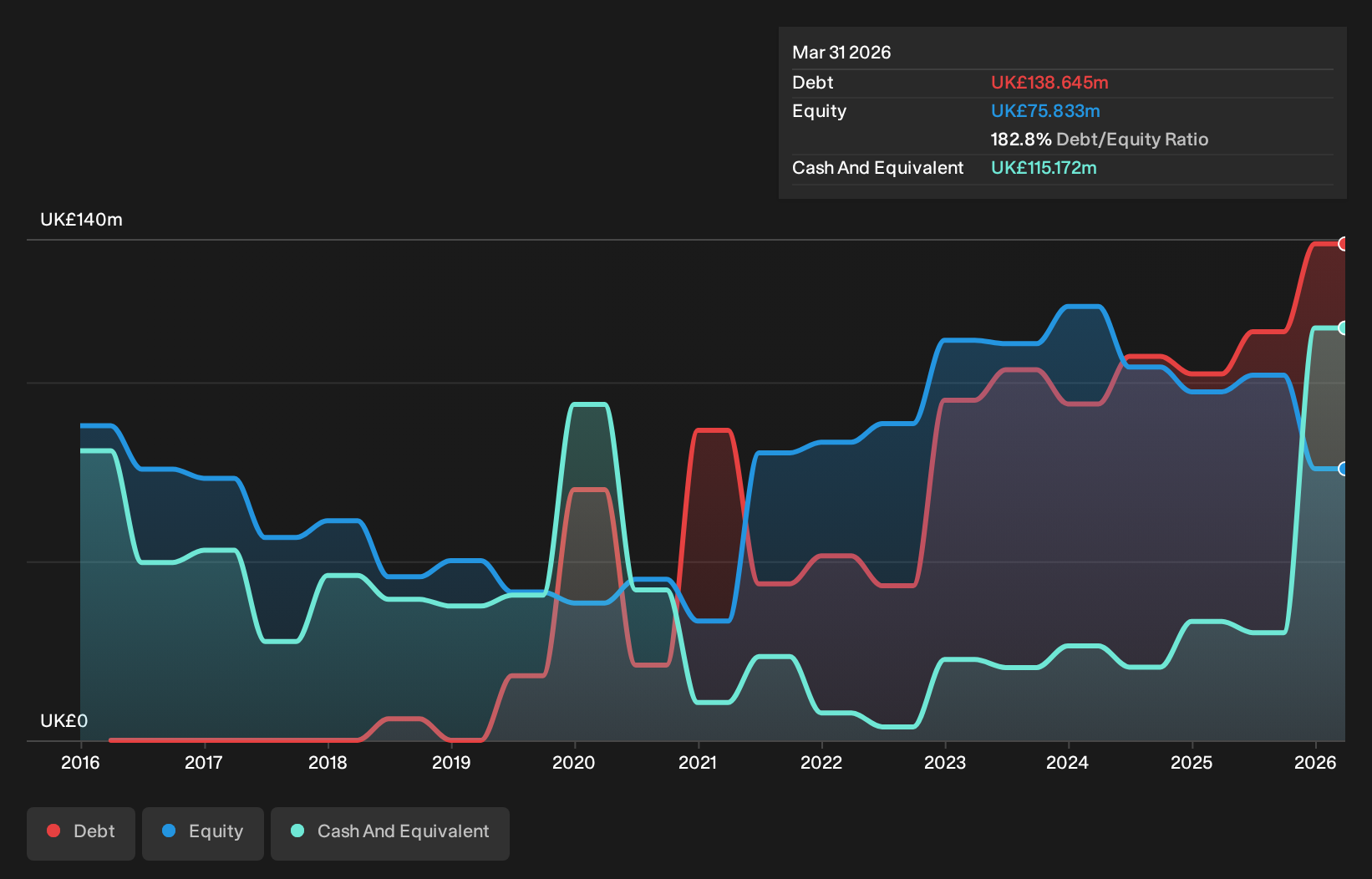The height and width of the screenshot is (879, 1372).
Task: Click the UK£0 y-axis label
Action: tap(64, 720)
